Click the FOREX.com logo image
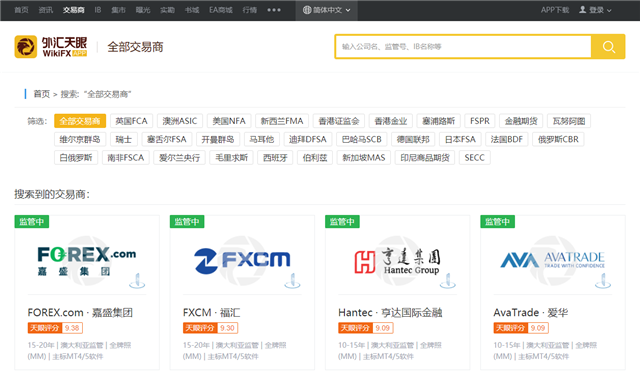Viewport: 640px width, 376px height. coord(87,260)
